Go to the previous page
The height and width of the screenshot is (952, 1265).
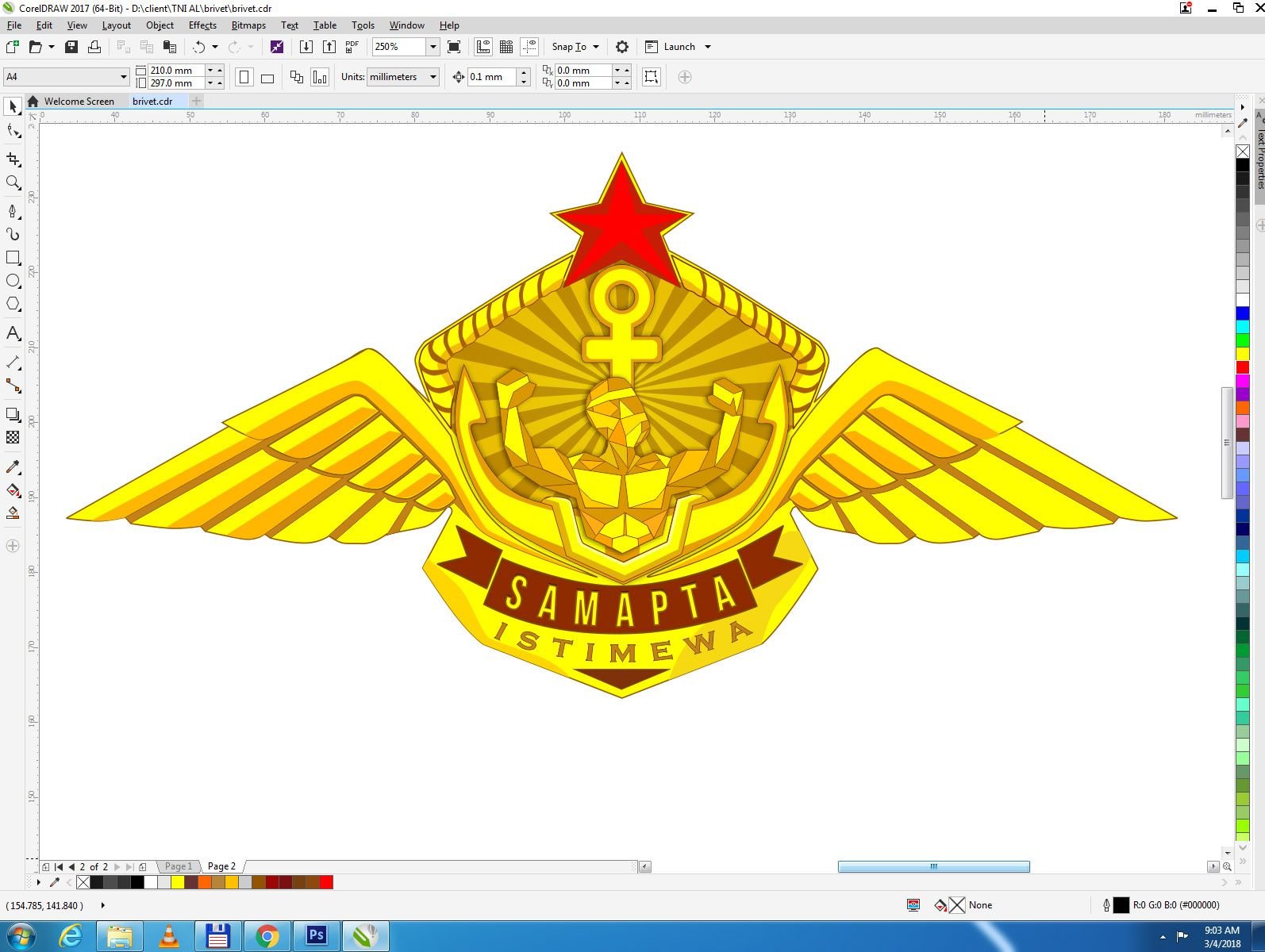pyautogui.click(x=71, y=867)
